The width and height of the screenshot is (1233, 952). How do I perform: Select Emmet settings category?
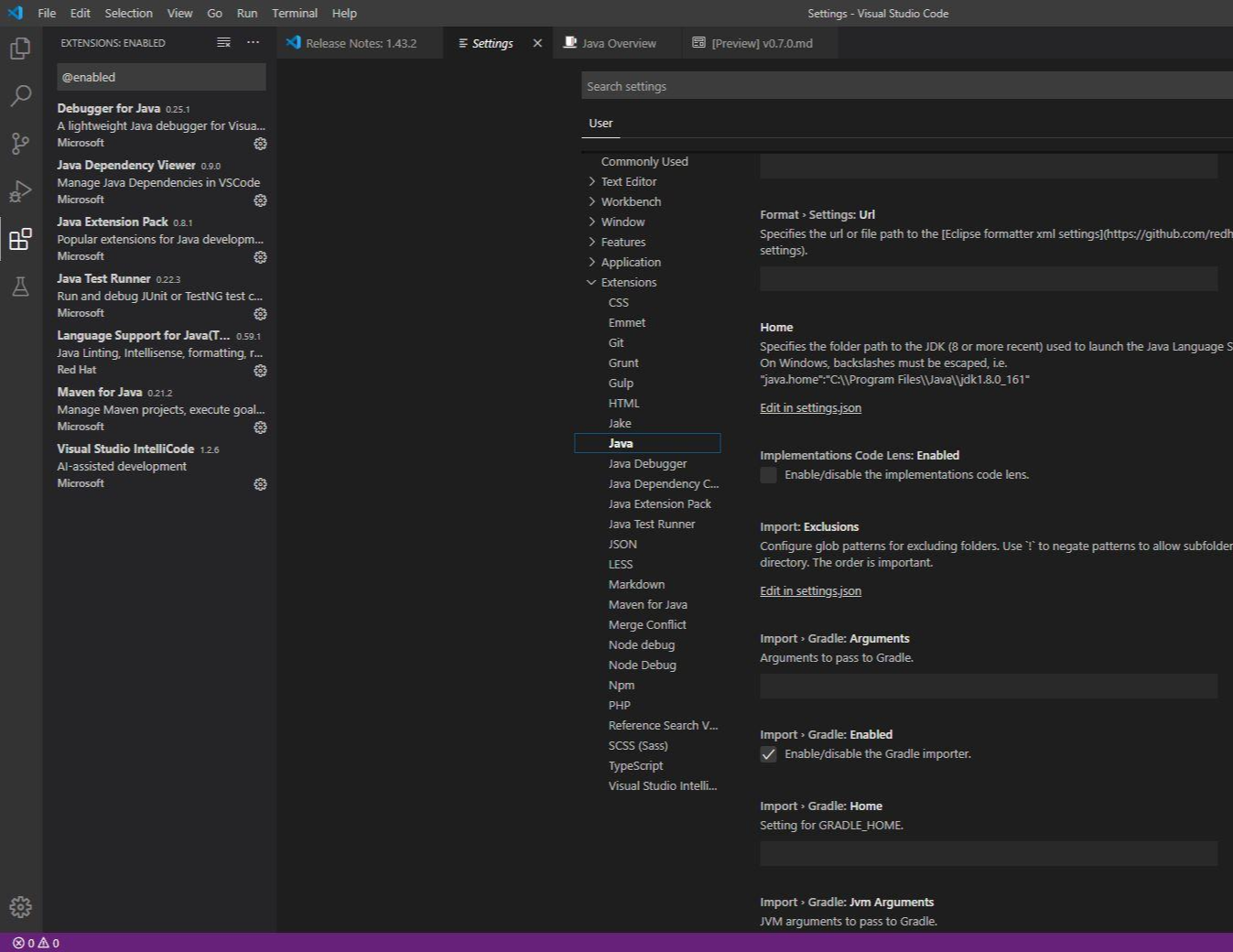pos(627,322)
